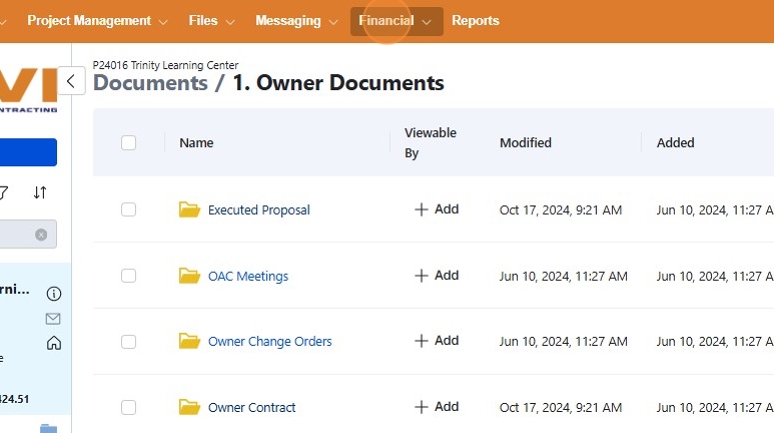
Task: Click the Executed Proposal folder icon
Action: [x=189, y=210]
